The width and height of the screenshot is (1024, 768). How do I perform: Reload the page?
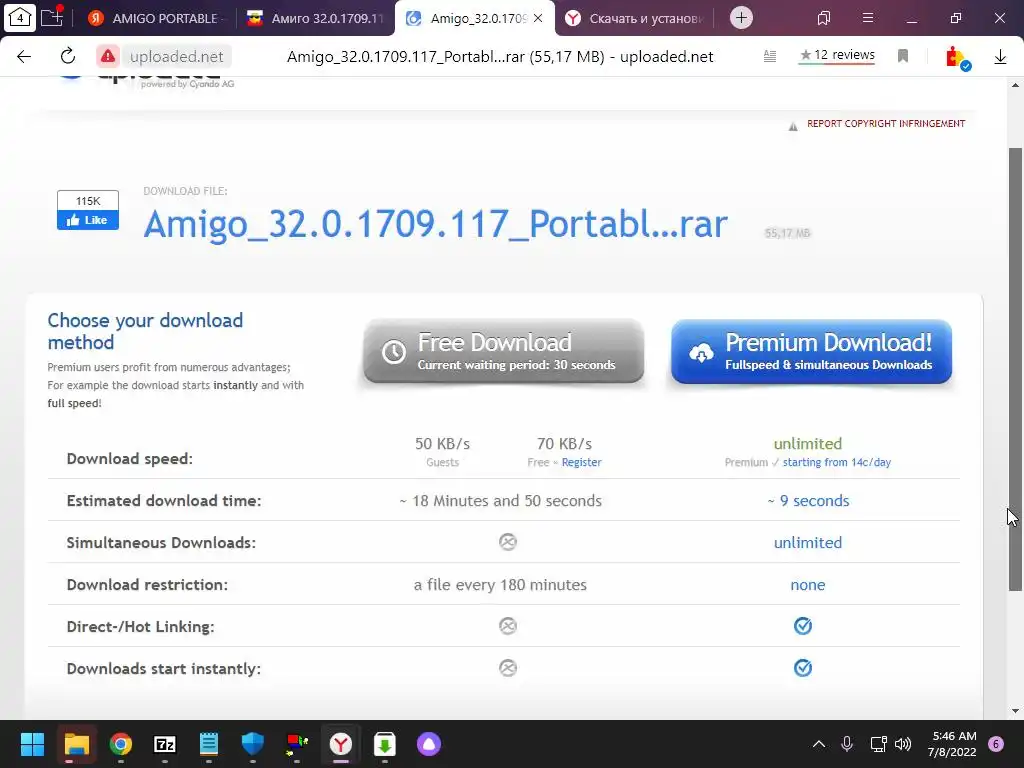pyautogui.click(x=68, y=57)
